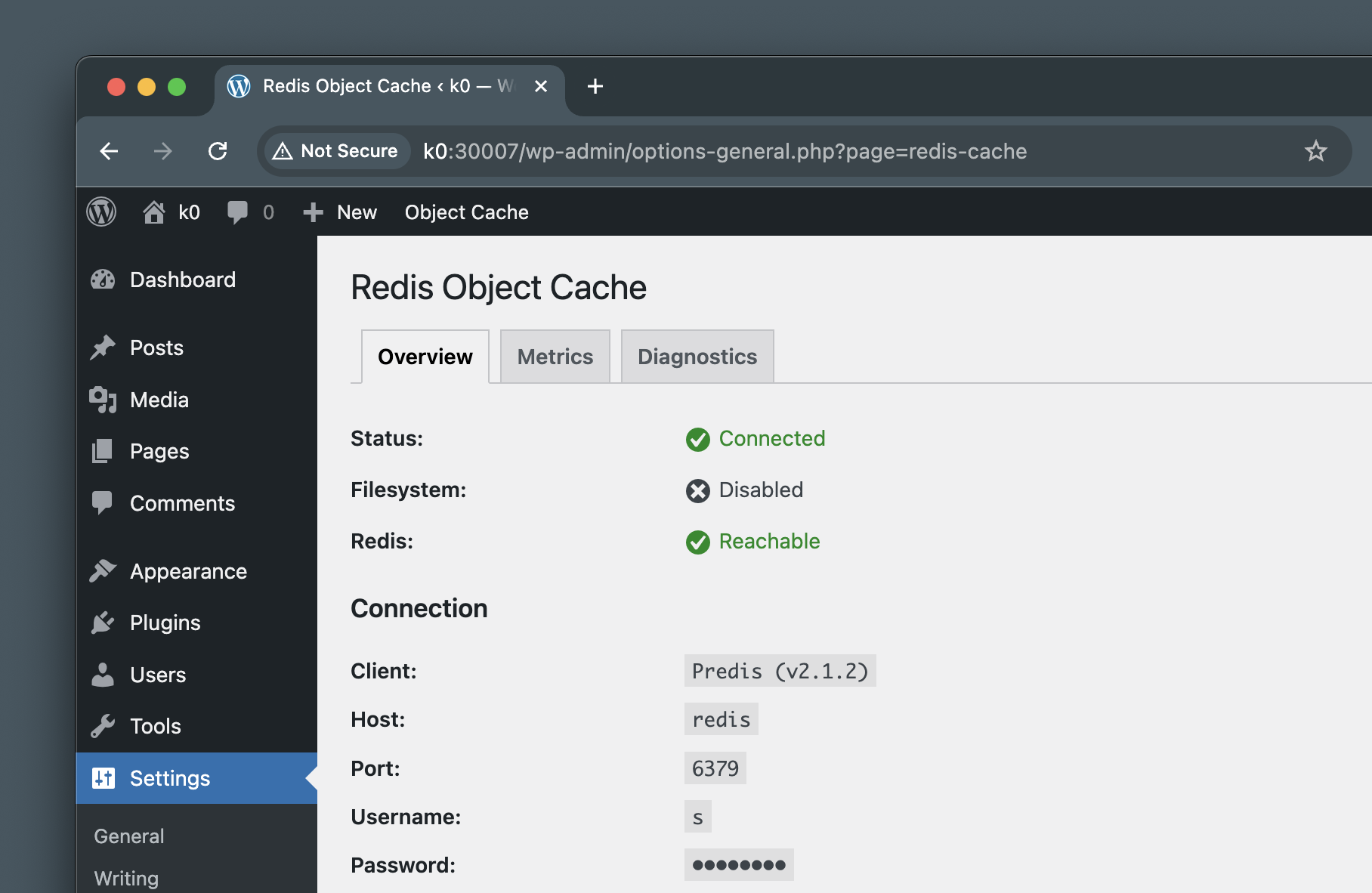Open Object Cache in admin bar
This screenshot has width=1372, height=893.
[466, 212]
